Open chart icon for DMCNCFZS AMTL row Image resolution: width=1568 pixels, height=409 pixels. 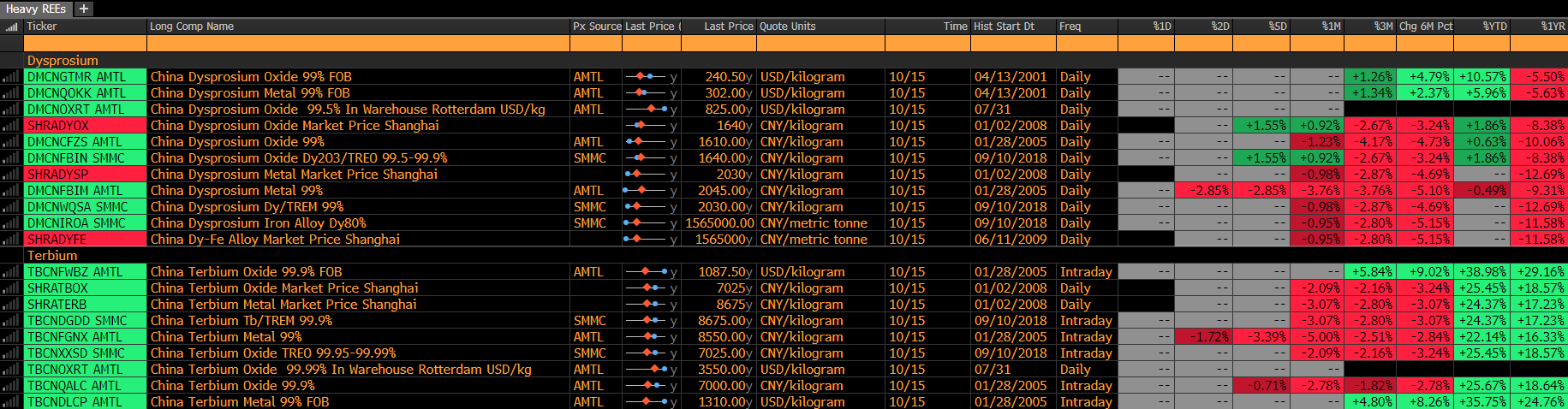pyautogui.click(x=11, y=142)
